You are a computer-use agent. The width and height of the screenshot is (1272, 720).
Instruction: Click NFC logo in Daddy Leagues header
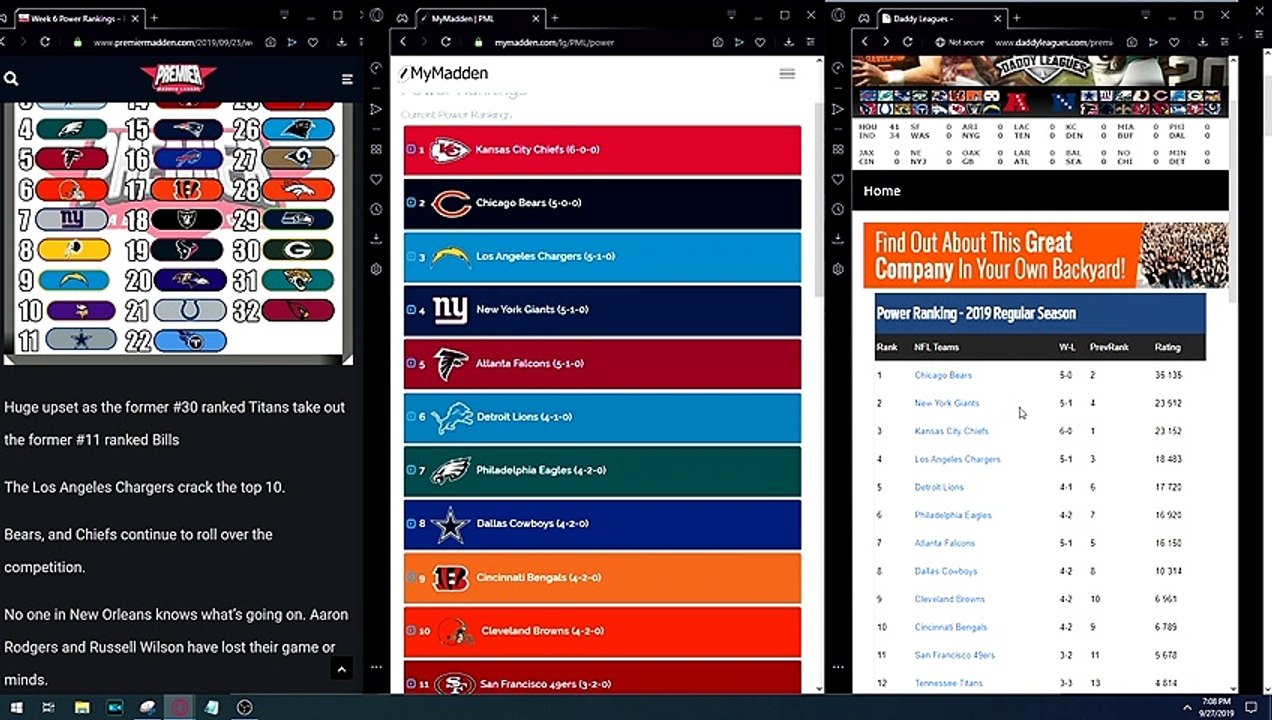[x=1064, y=101]
